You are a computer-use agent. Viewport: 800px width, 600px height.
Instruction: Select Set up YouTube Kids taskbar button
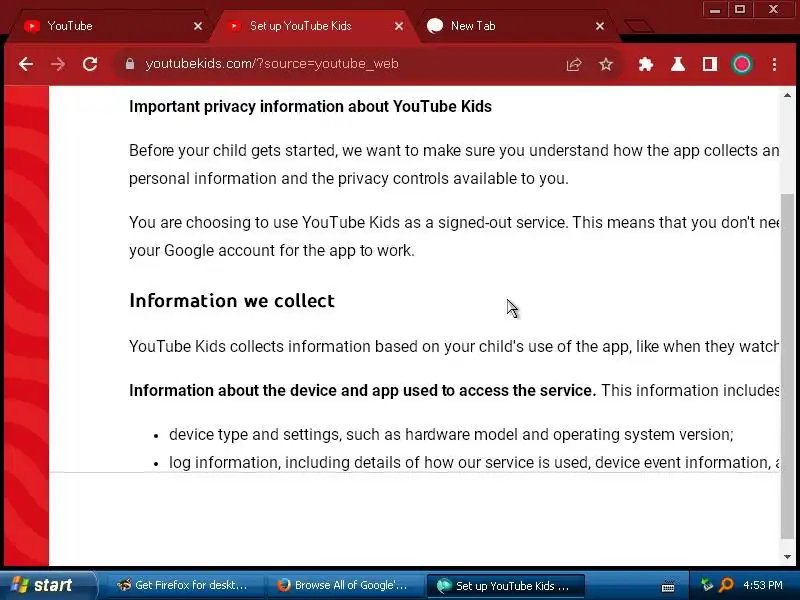[505, 585]
